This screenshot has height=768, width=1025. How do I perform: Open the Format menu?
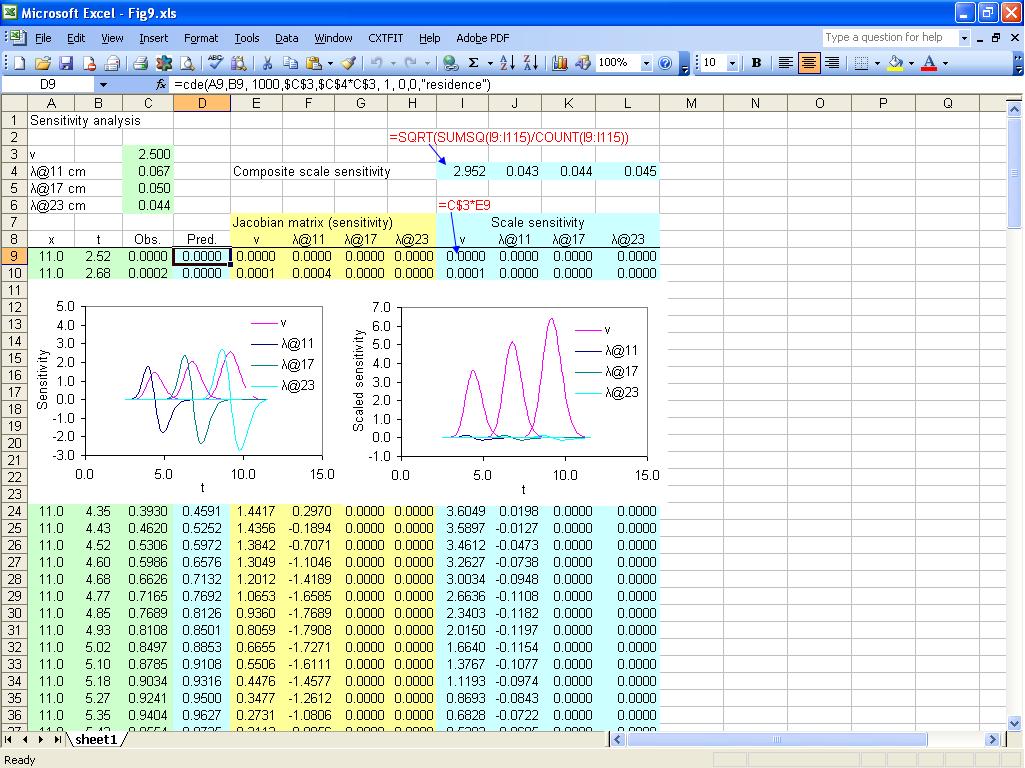[x=200, y=38]
